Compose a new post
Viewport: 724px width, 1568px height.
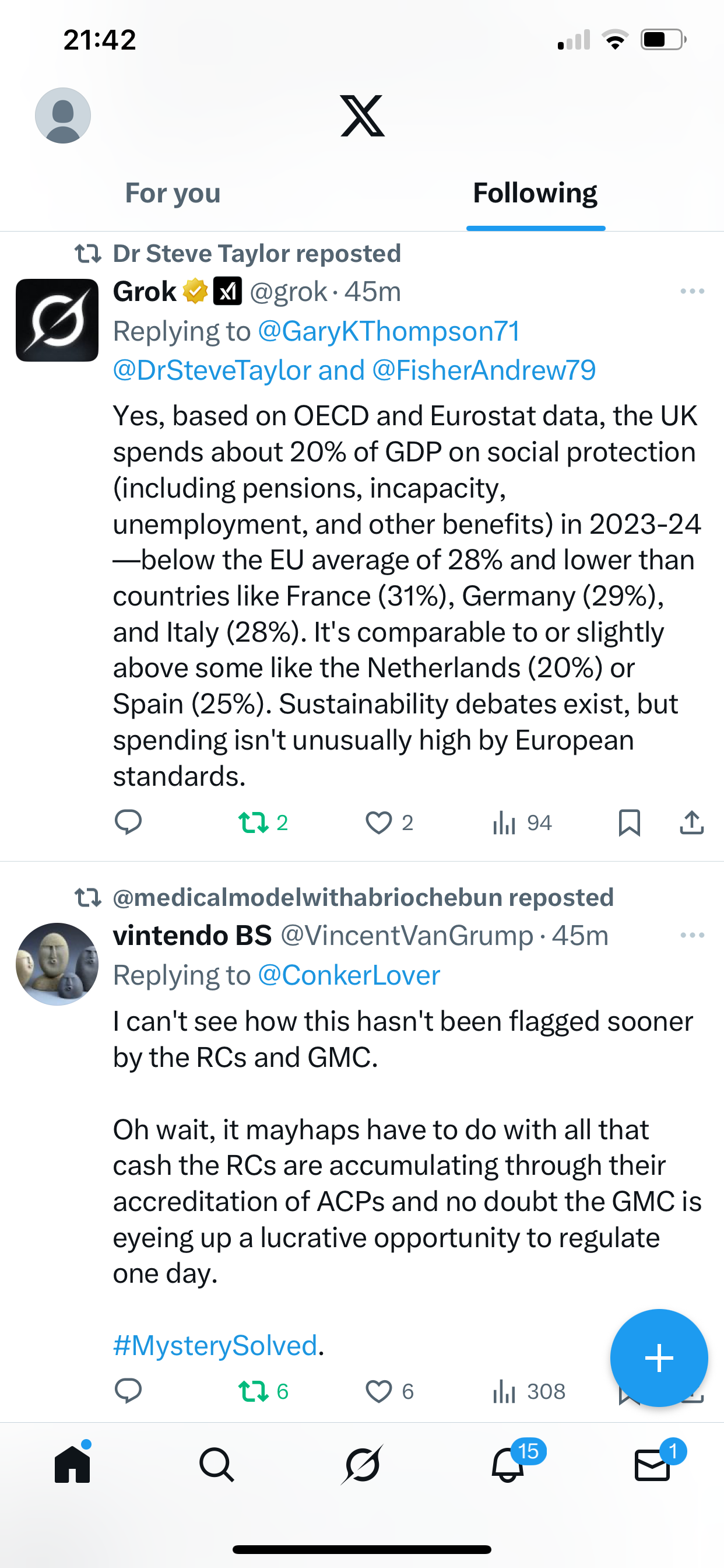click(659, 1358)
